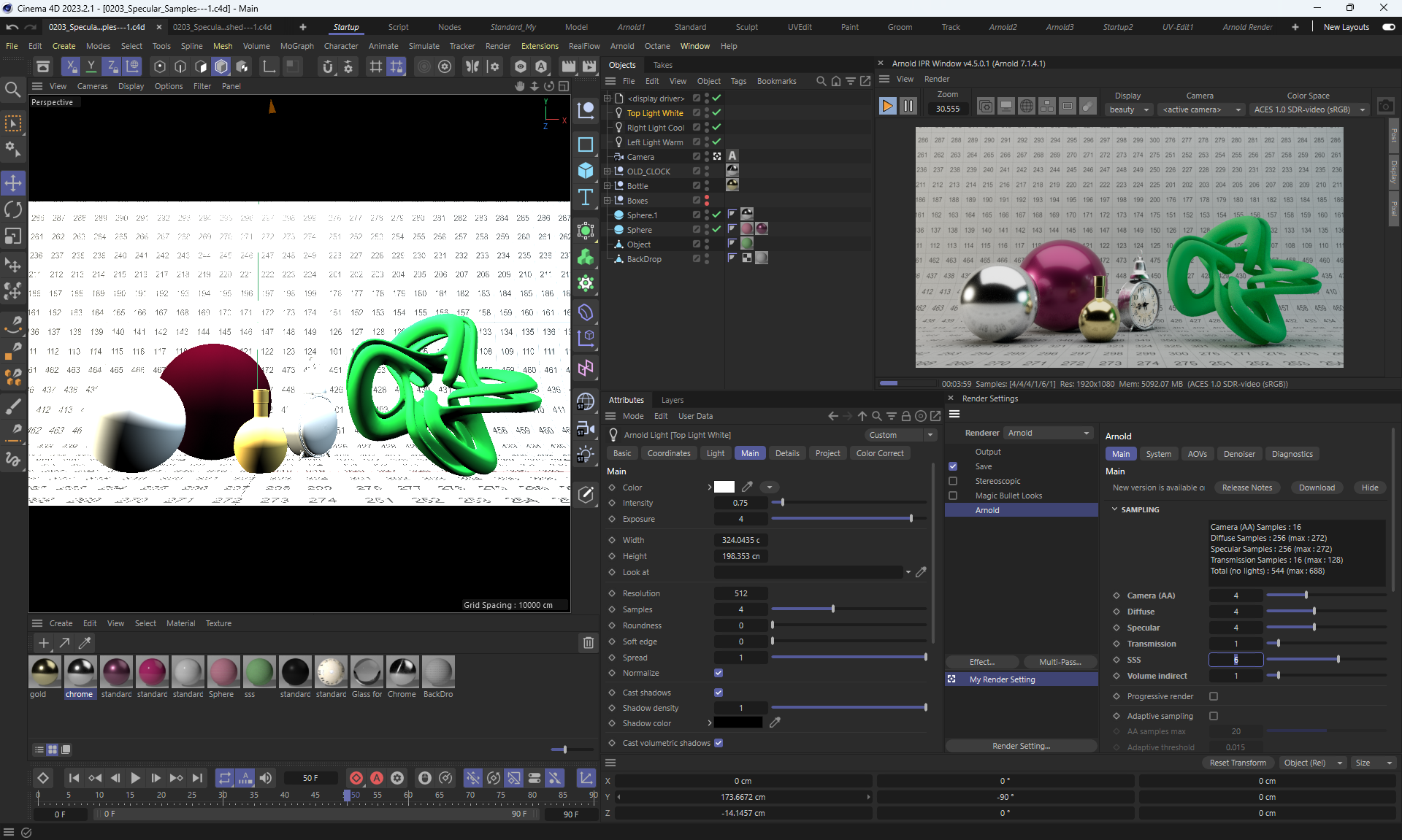Click the Arnold IPR play render button
The height and width of the screenshot is (840, 1402).
(887, 107)
